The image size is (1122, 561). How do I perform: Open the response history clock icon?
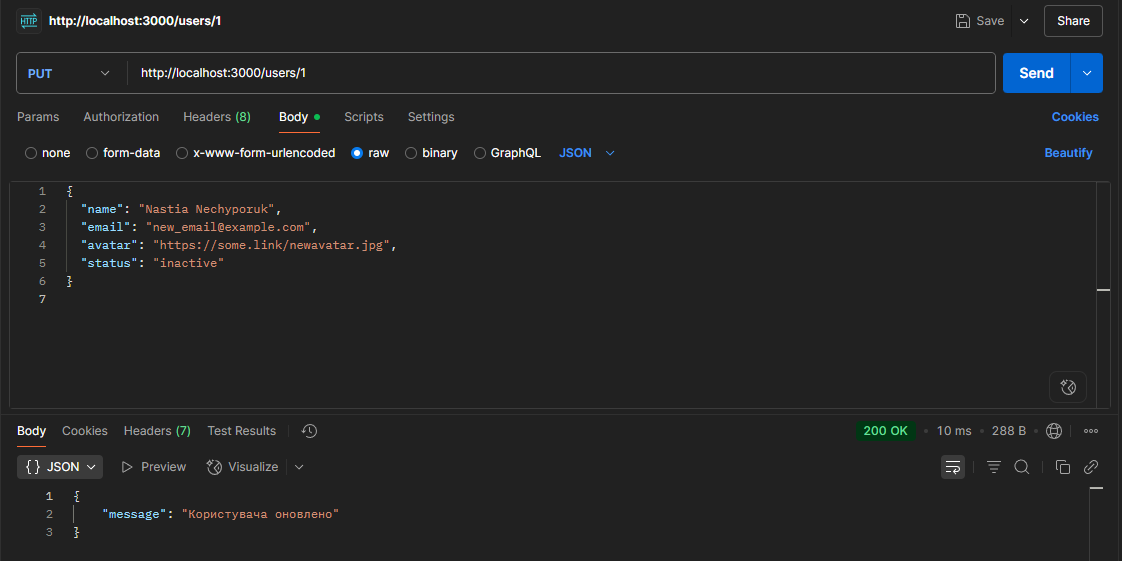pyautogui.click(x=309, y=431)
